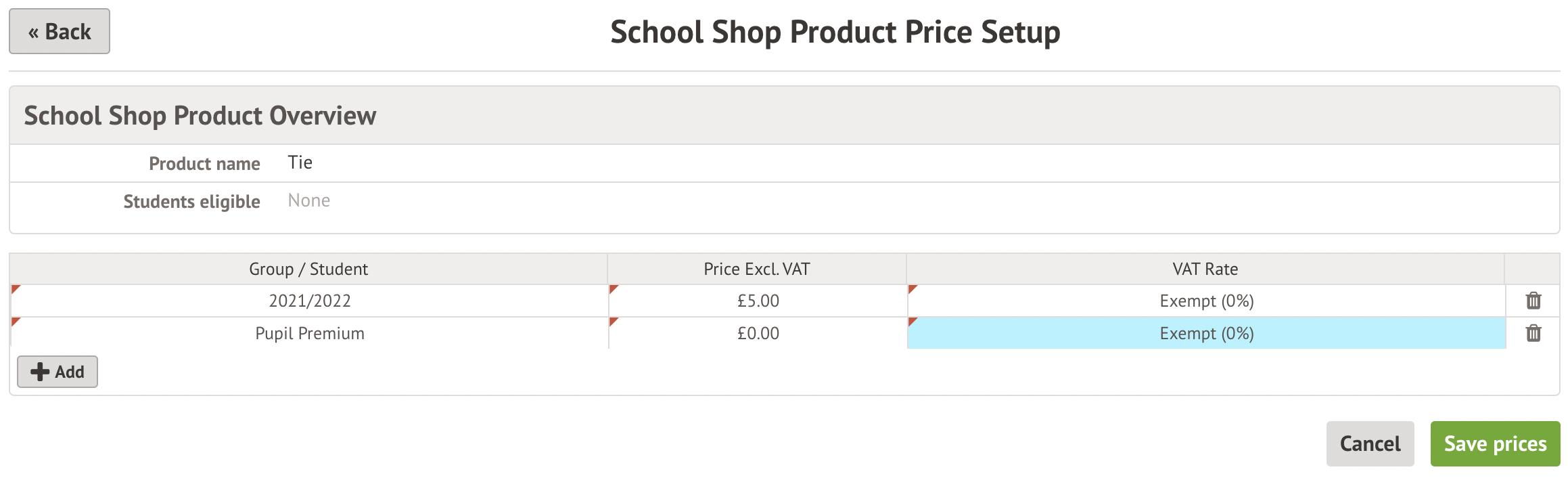The height and width of the screenshot is (478, 1568).
Task: Edit the £5.00 price cell
Action: tap(758, 301)
